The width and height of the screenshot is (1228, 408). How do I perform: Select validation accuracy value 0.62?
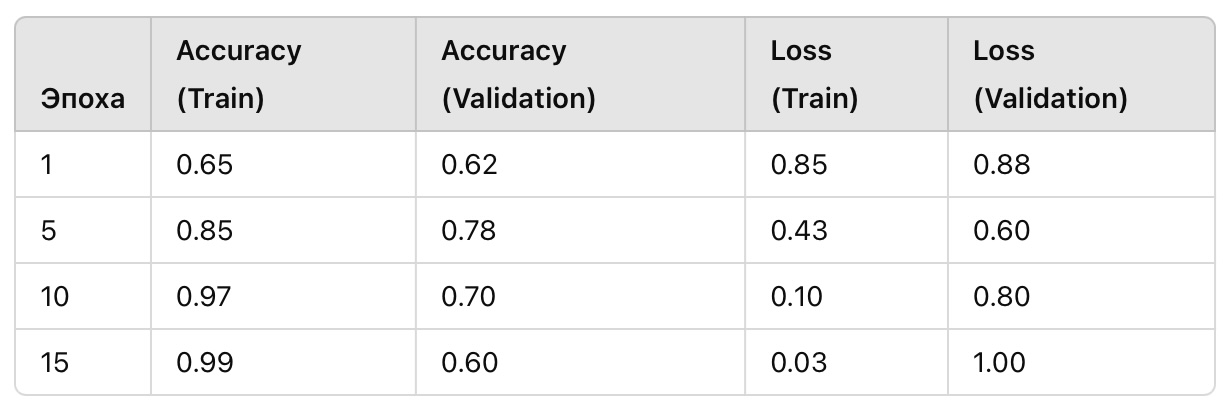pos(469,164)
